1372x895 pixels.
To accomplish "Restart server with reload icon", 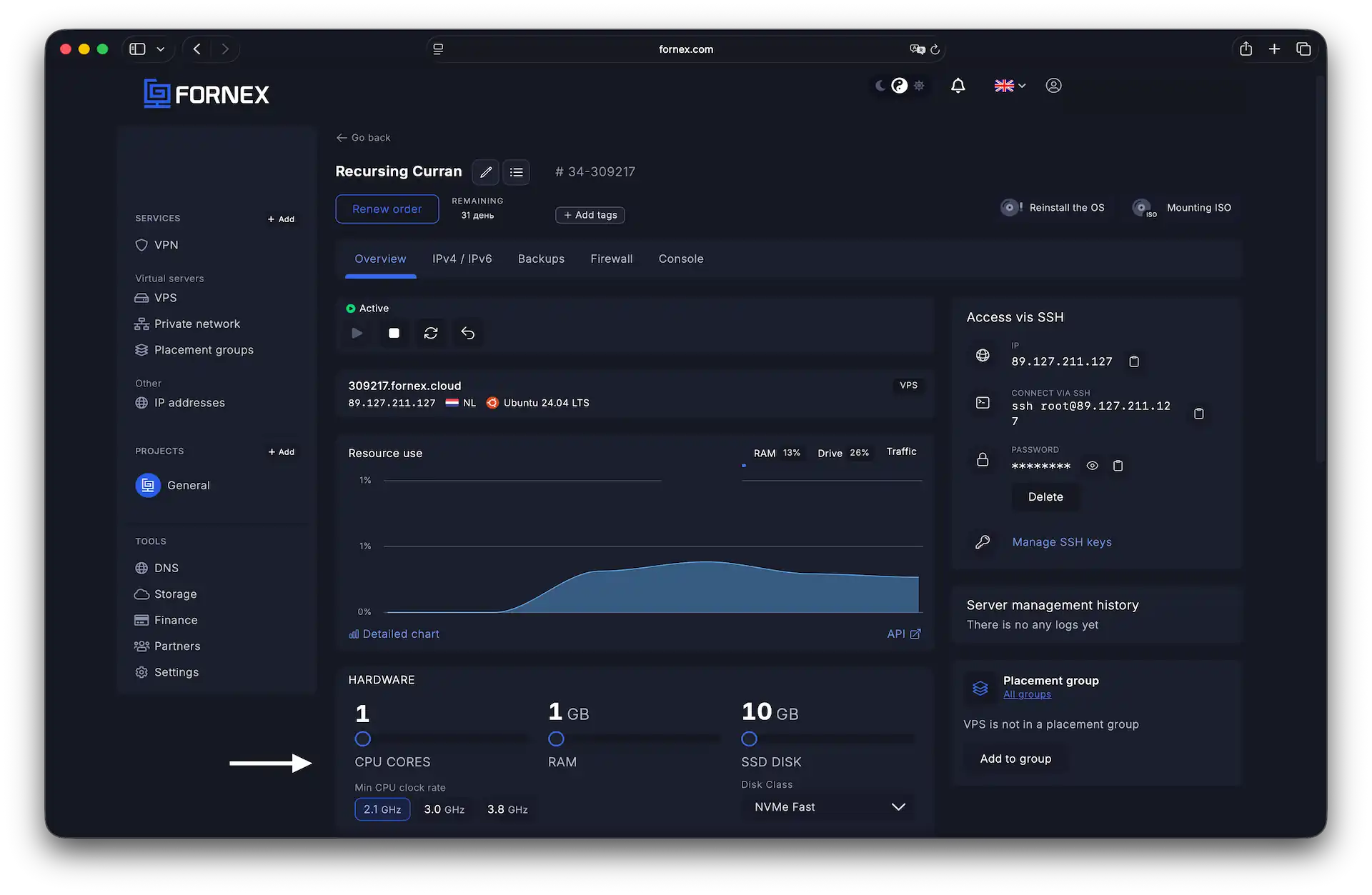I will (x=431, y=334).
